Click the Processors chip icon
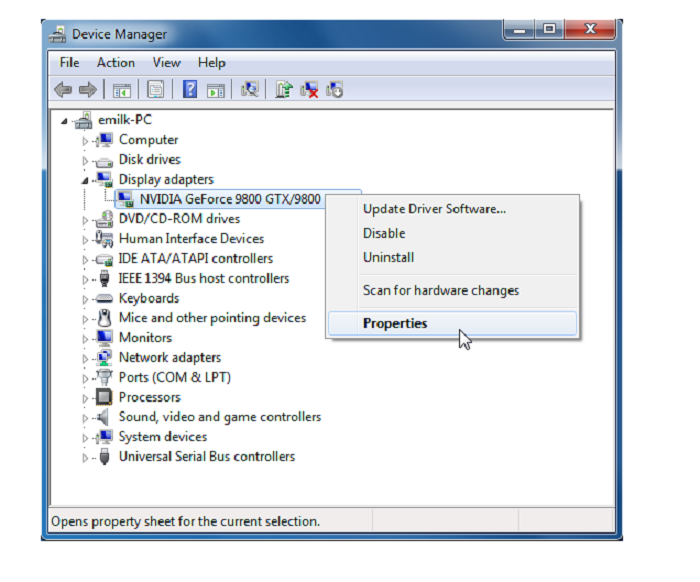700x582 pixels. [x=104, y=397]
